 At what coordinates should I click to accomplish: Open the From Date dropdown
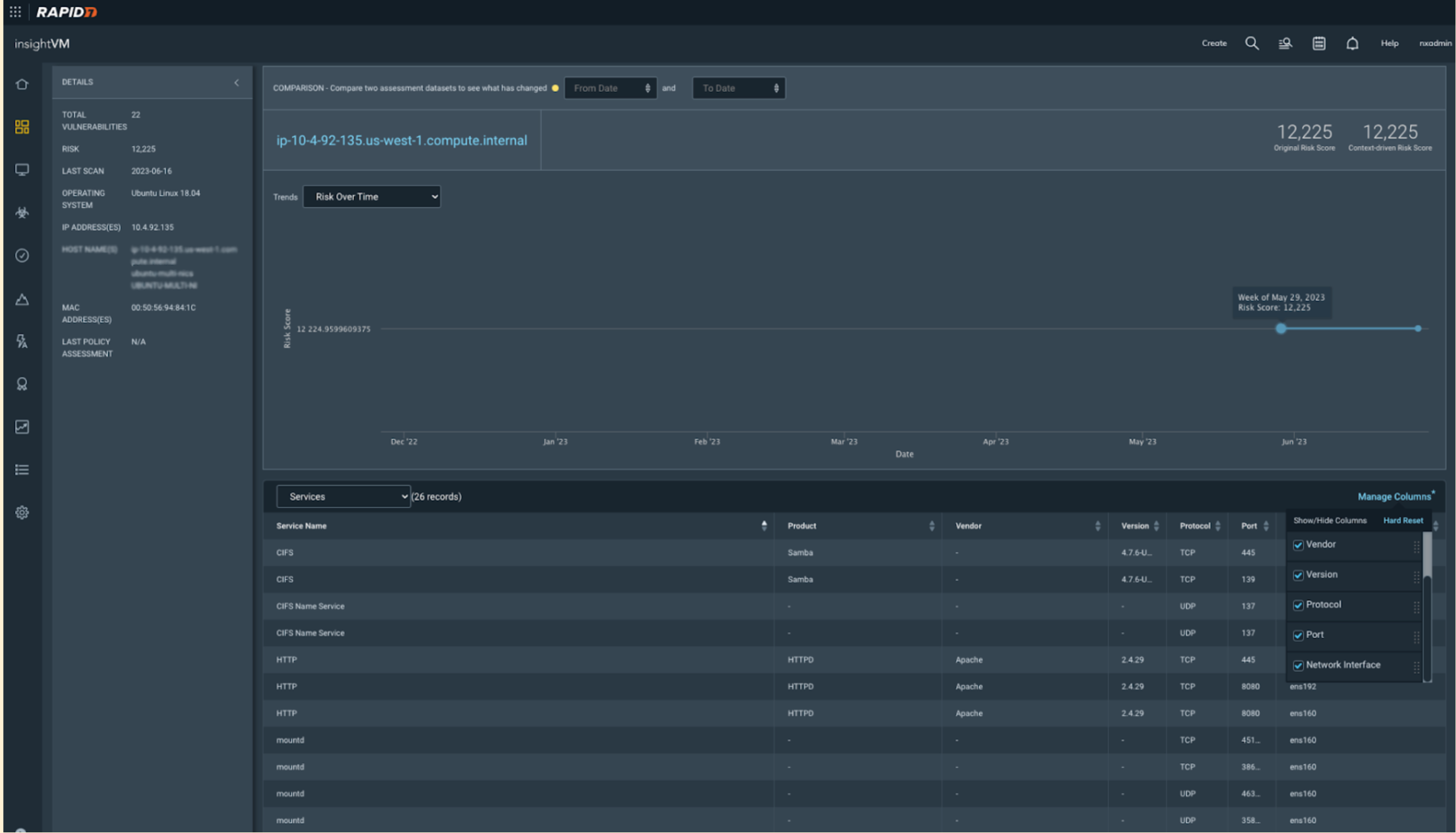click(x=610, y=88)
